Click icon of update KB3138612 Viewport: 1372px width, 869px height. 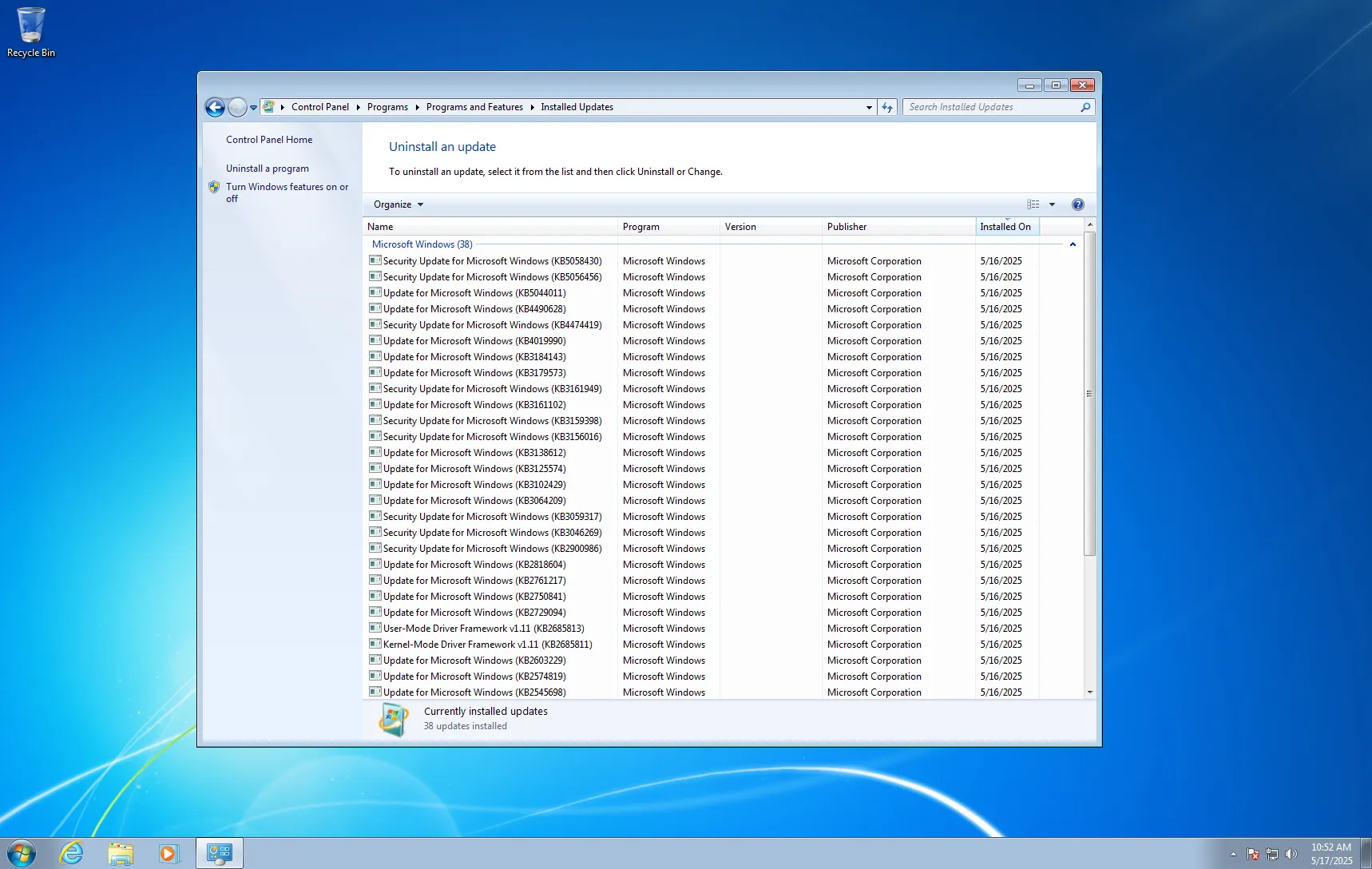click(x=375, y=452)
